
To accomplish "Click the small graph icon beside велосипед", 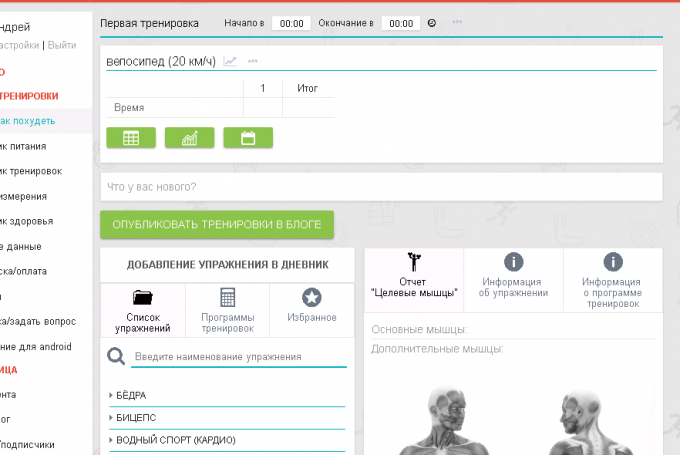I will pos(230,61).
